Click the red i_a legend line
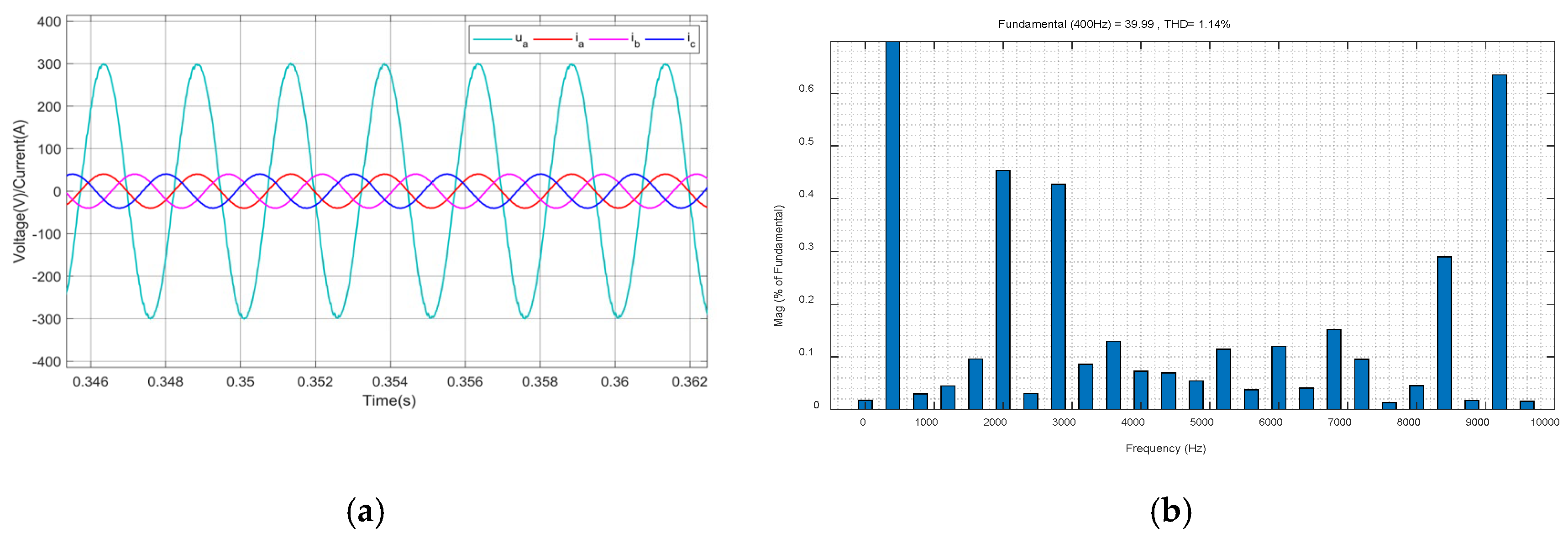Viewport: 1568px width, 544px height. (552, 40)
